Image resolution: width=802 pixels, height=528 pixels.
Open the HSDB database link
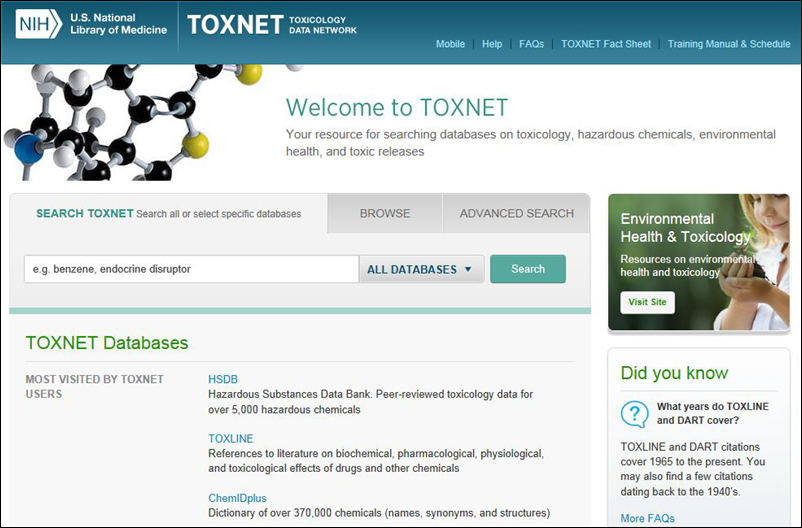coord(223,379)
